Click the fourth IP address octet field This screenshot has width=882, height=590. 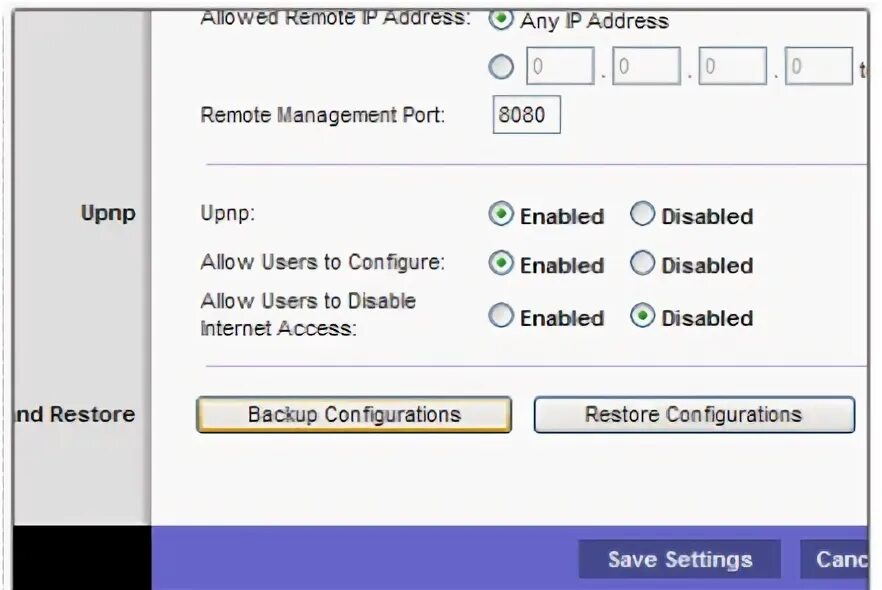click(818, 66)
